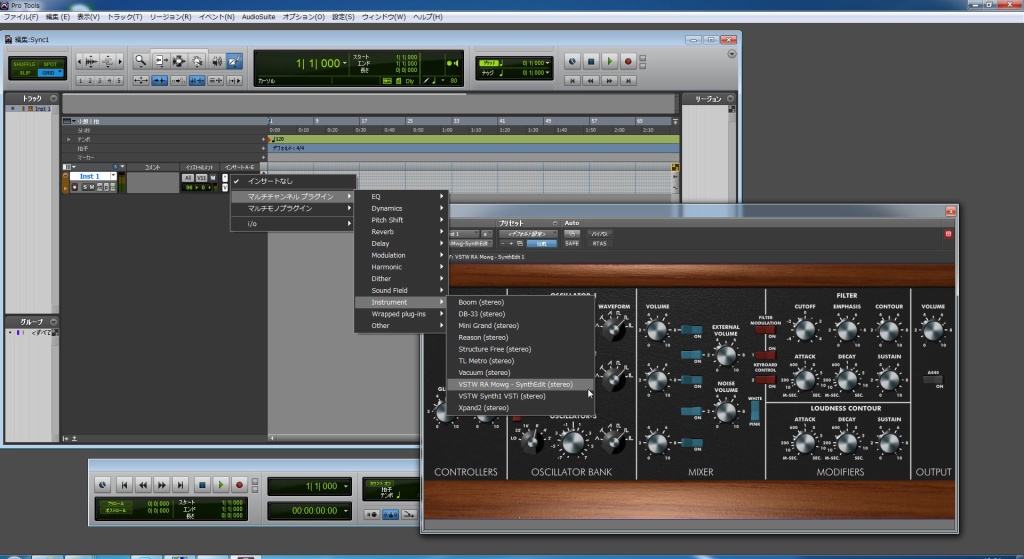Toggle A440 output switch
Screen dimensions: 1024x559
click(933, 379)
